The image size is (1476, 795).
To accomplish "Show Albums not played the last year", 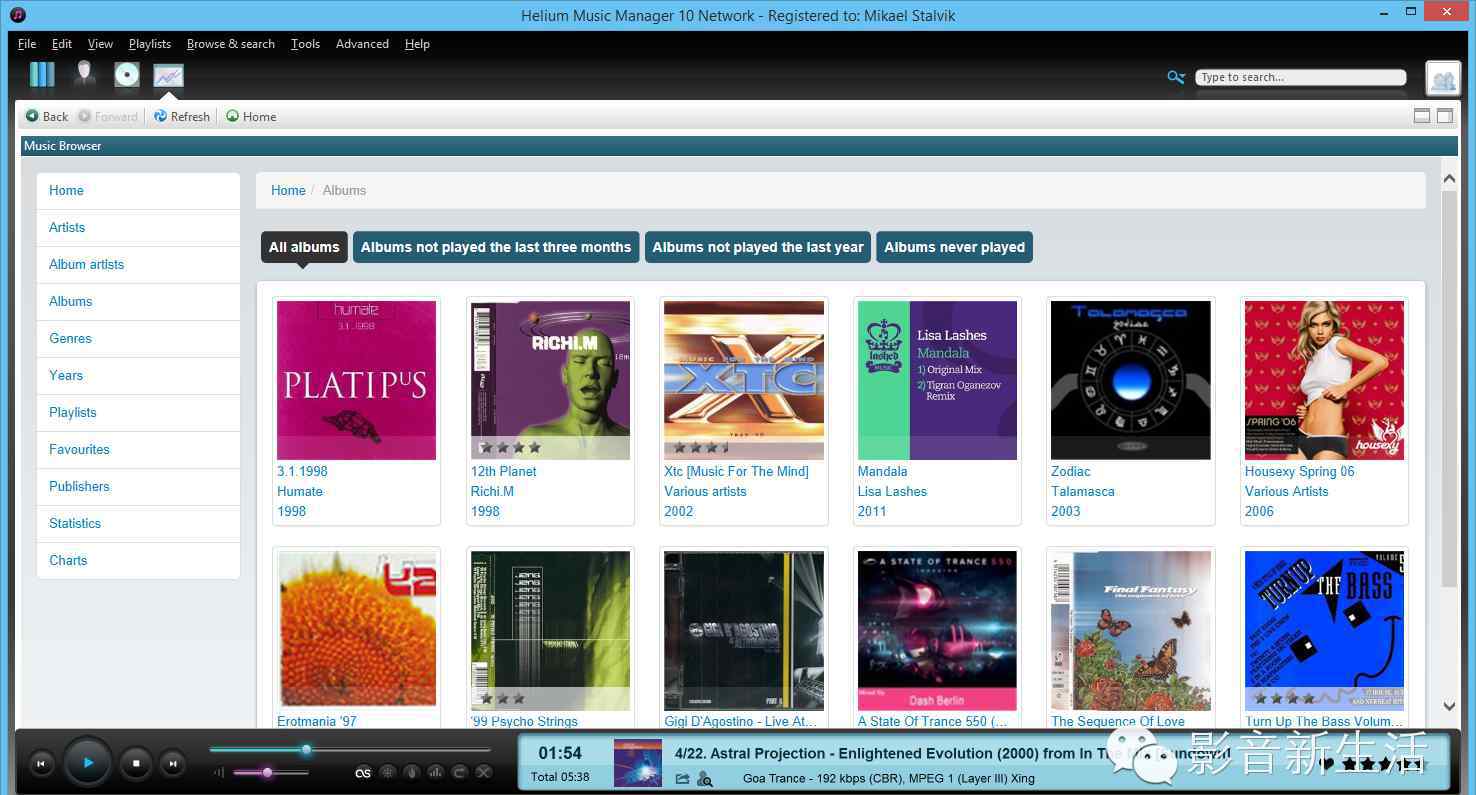I will [x=758, y=247].
